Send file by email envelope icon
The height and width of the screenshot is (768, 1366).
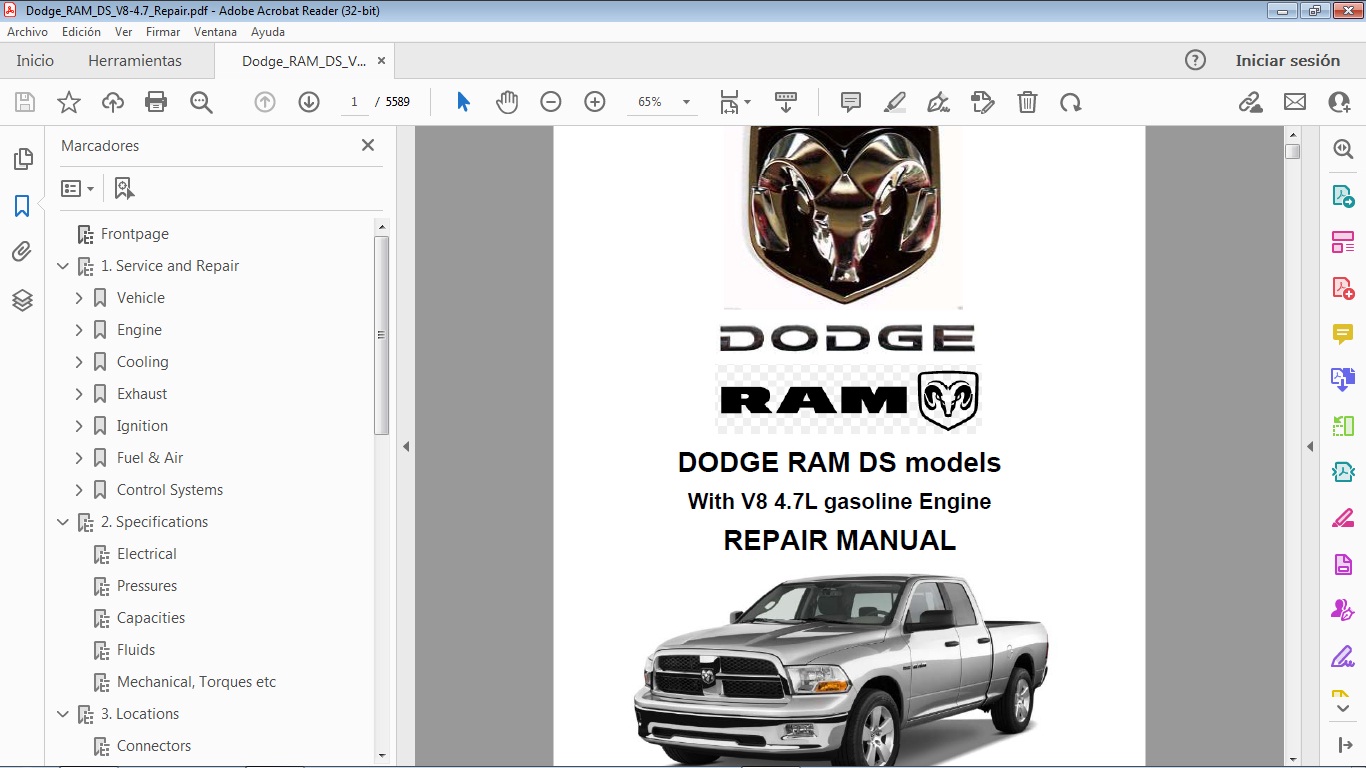1295,102
